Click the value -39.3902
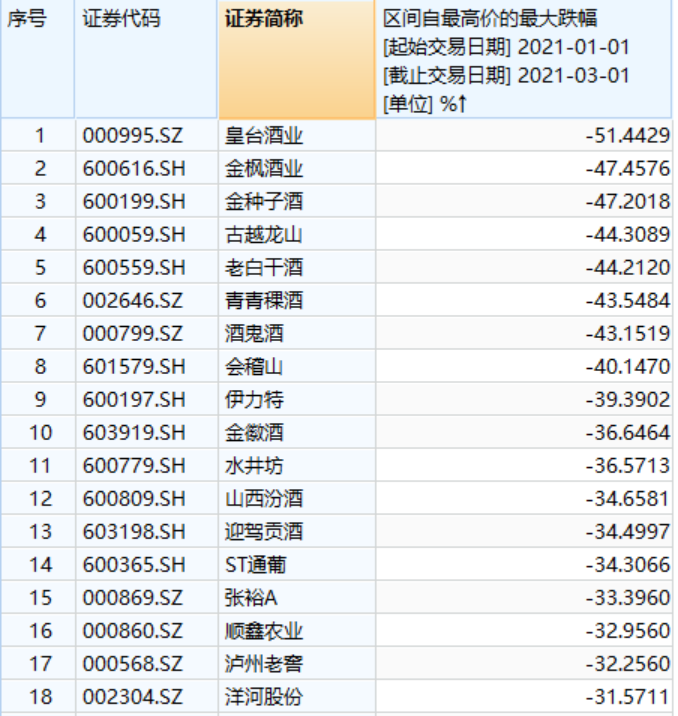Screen dimensions: 678x716 click(628, 400)
